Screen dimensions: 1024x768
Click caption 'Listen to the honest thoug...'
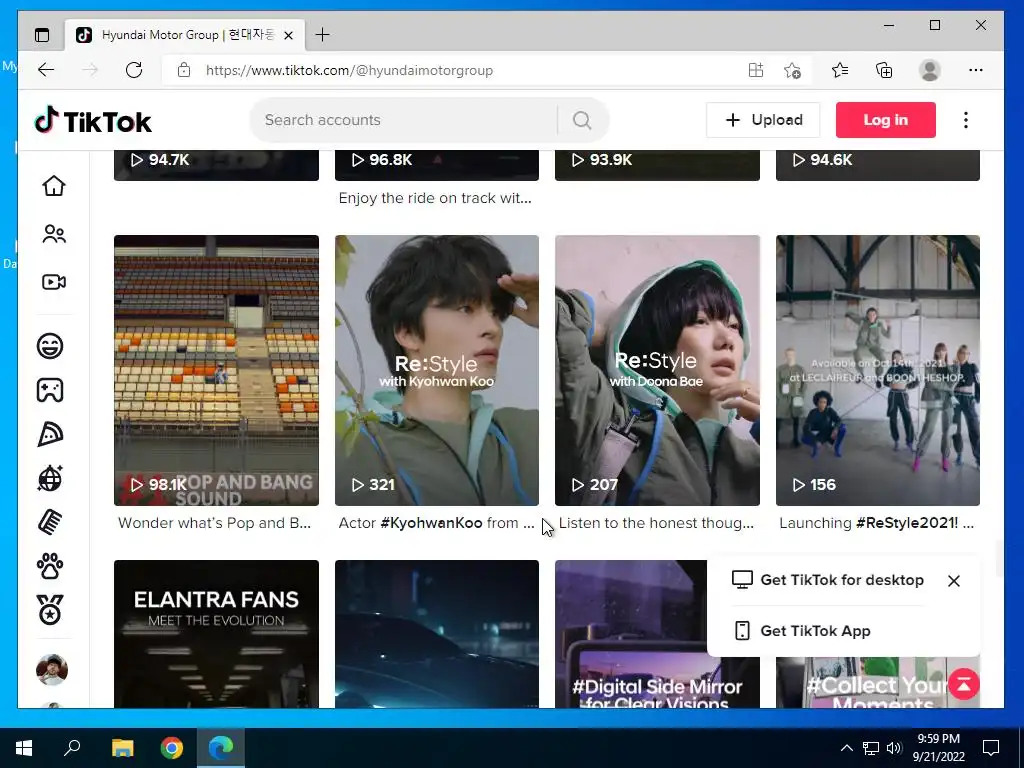click(x=656, y=523)
